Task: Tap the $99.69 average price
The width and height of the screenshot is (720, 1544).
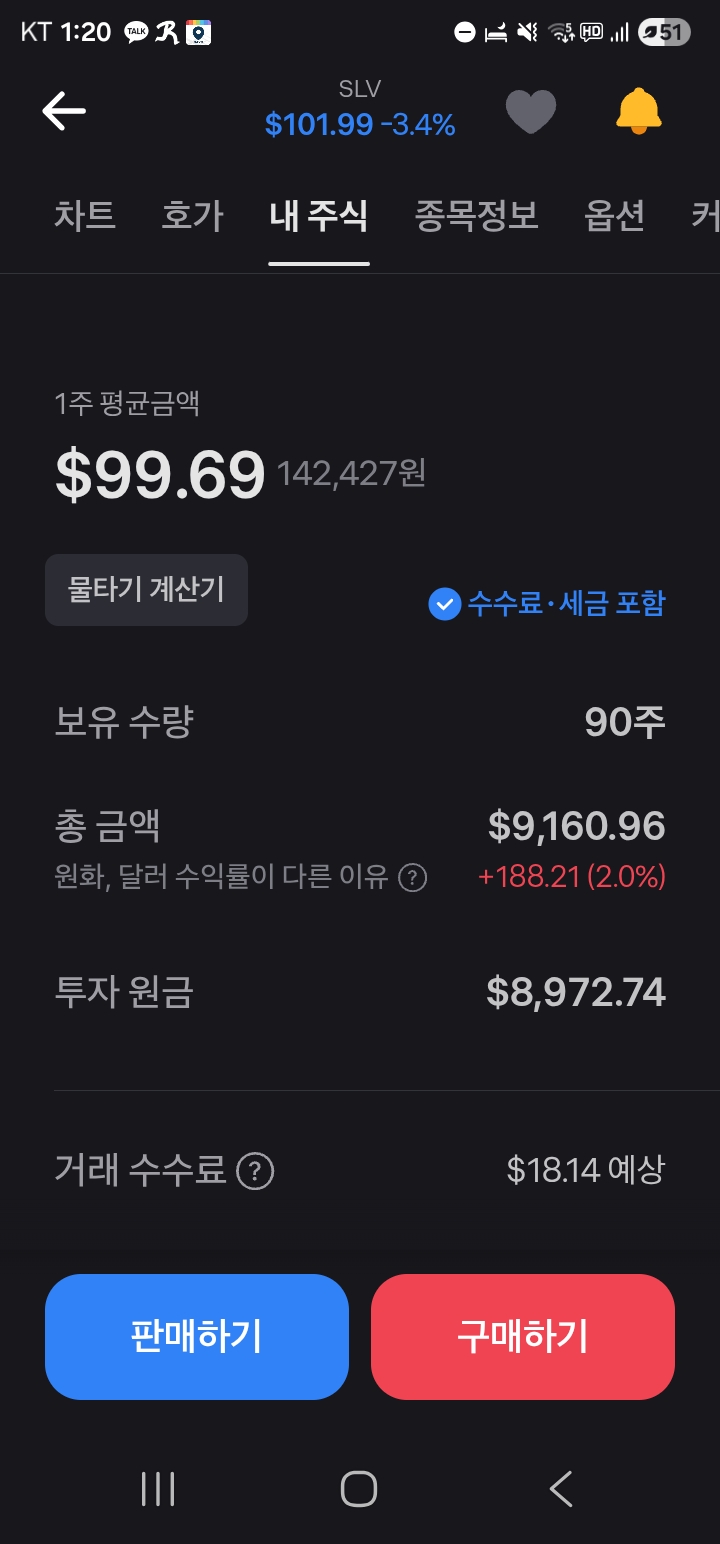Action: (160, 475)
